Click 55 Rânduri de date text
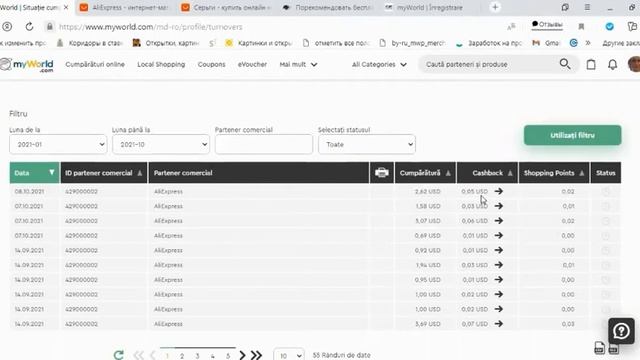Screen dimensions: 640x360 tap(341, 355)
